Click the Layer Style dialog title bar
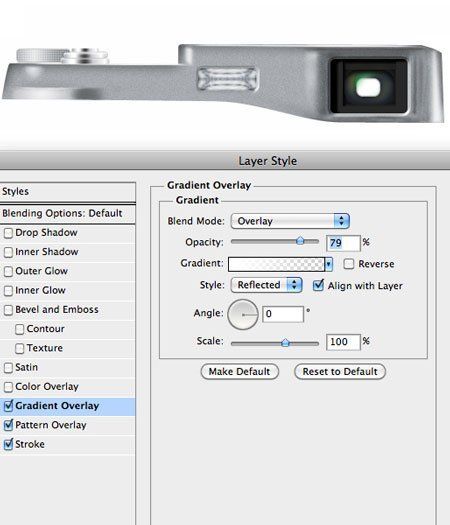The height and width of the screenshot is (525, 450). 225,161
